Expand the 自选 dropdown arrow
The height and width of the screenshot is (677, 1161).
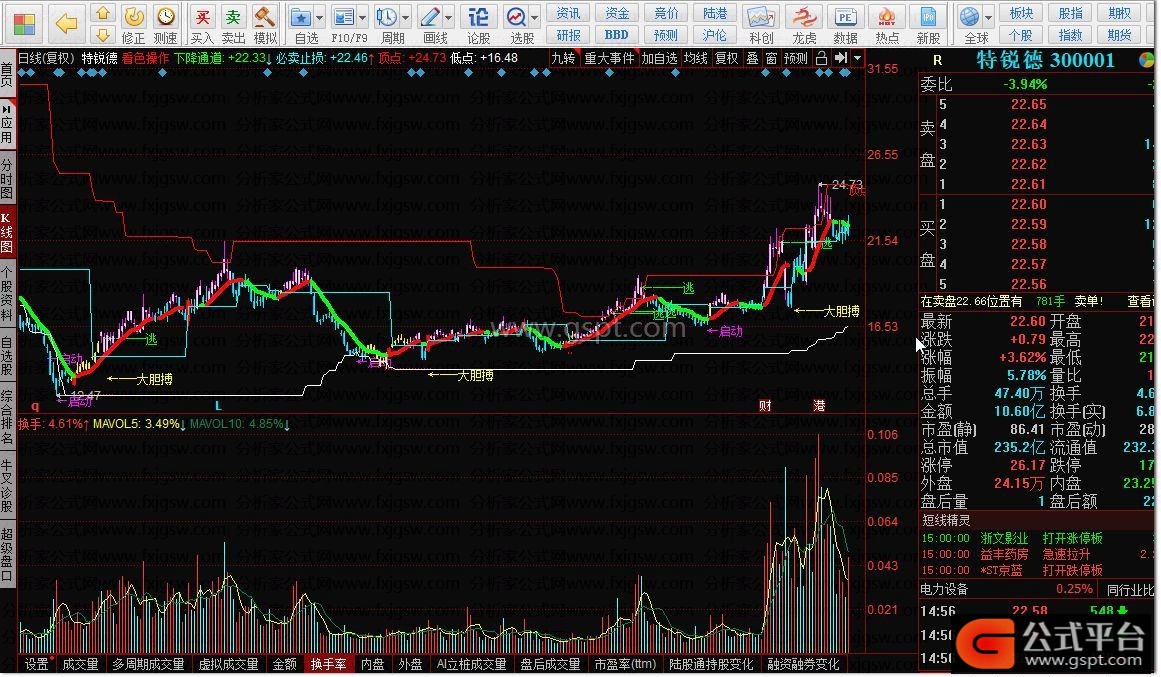pyautogui.click(x=320, y=17)
